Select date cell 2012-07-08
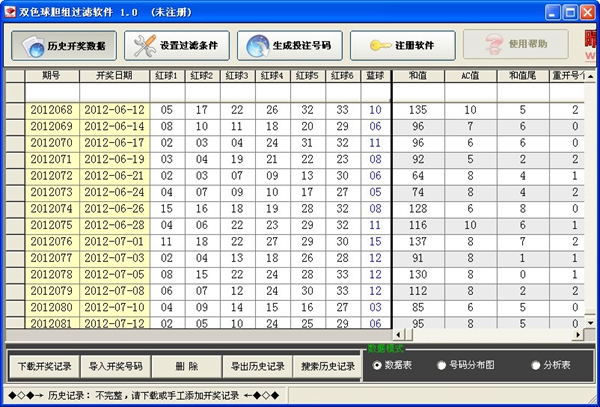This screenshot has width=600, height=407. click(114, 291)
